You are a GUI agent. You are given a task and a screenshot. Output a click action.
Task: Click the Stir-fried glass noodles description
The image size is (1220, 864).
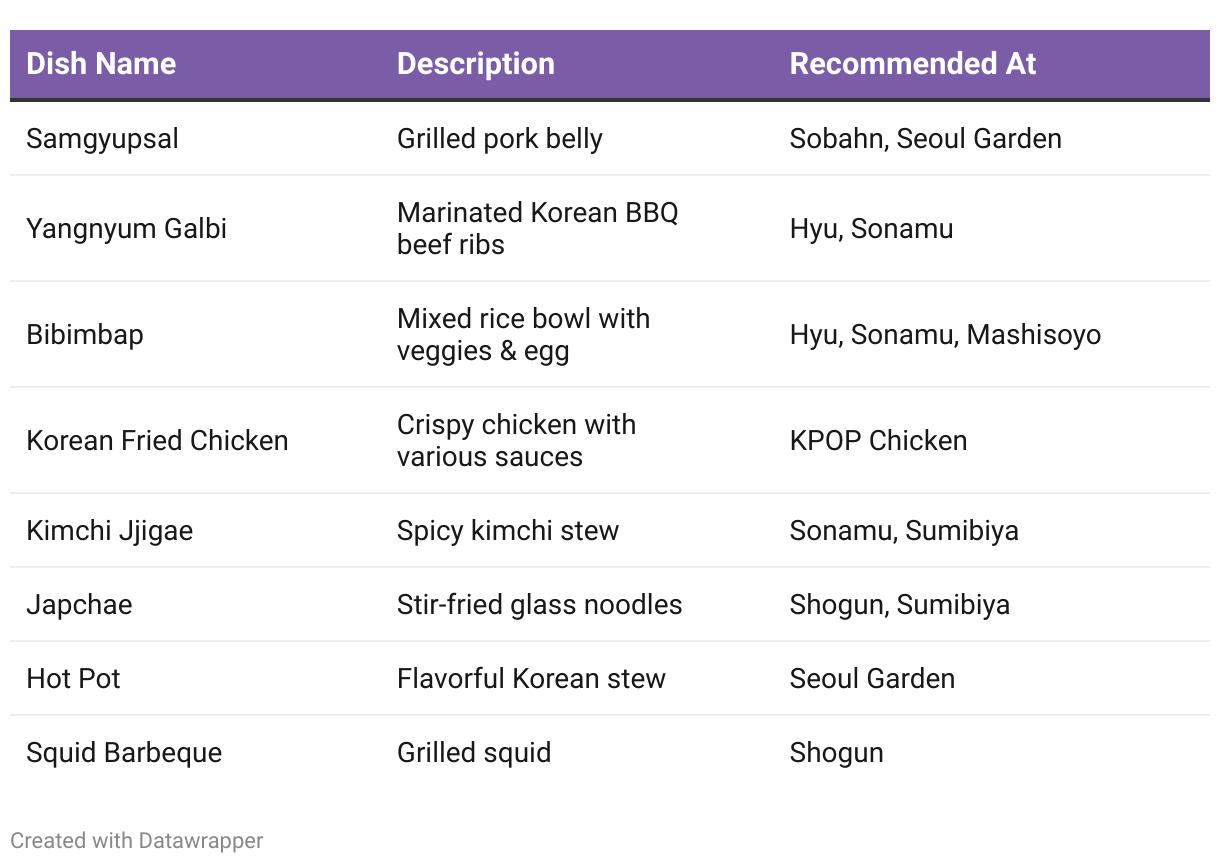(540, 604)
